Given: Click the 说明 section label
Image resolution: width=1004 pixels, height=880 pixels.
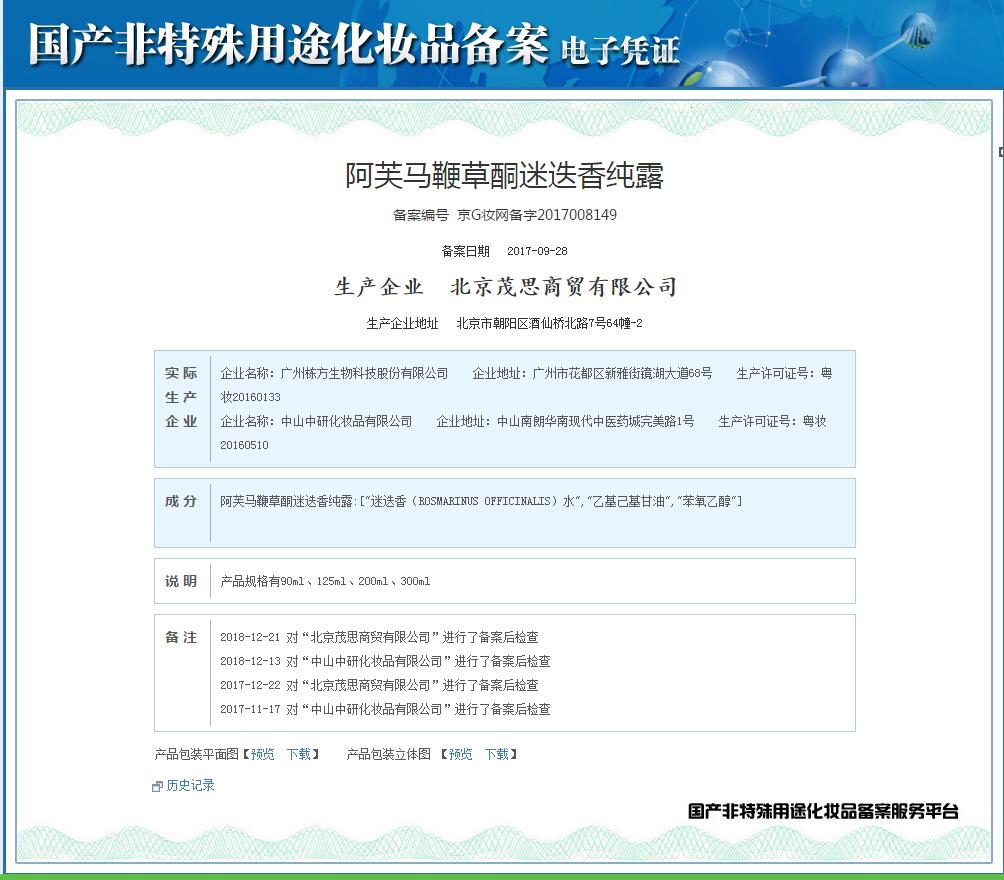Looking at the screenshot, I should tap(181, 581).
